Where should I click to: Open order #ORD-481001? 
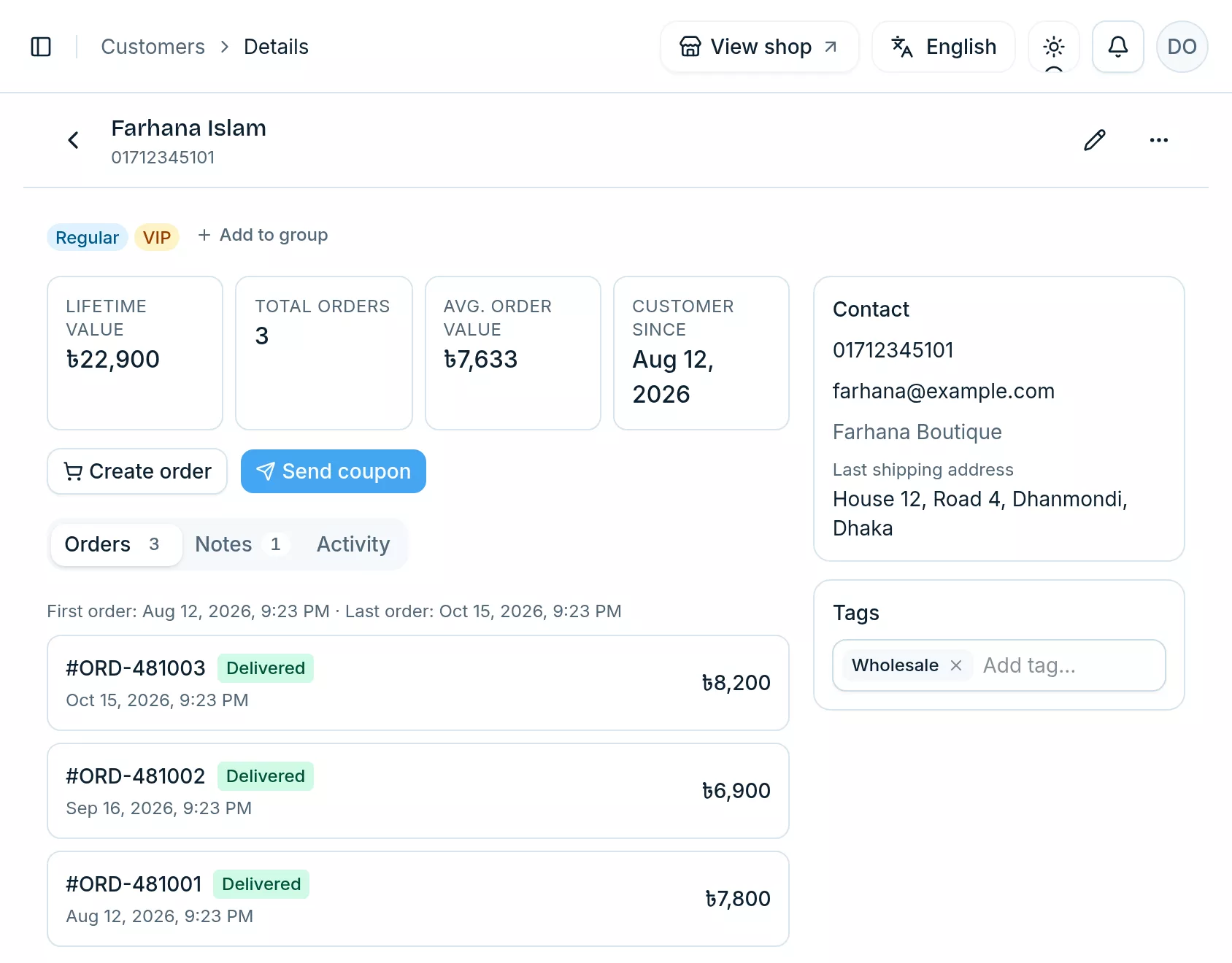[x=418, y=899]
